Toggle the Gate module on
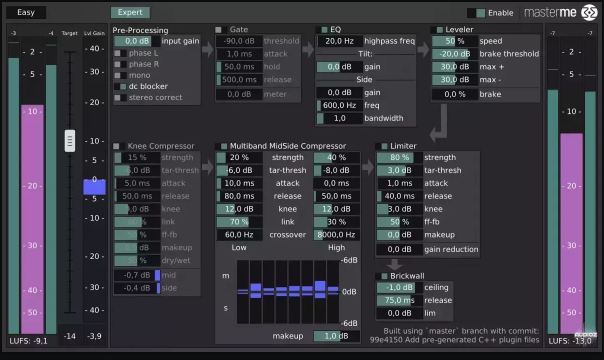 (x=221, y=30)
